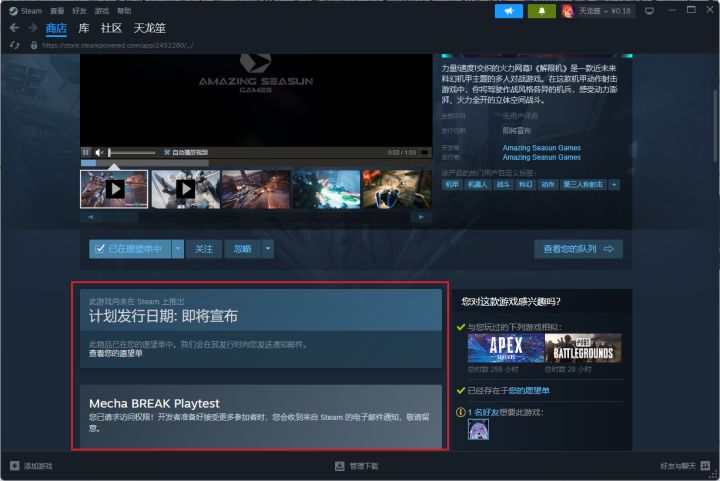Open publisher link Amazing Seasun Games

click(x=541, y=157)
